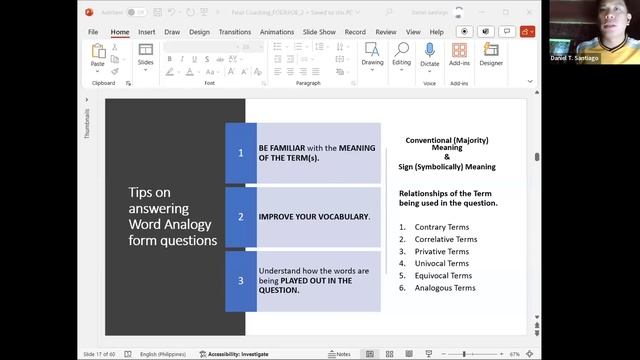Click the Copy icon in Clipboard group
Screen dimensions: 640x360
click(x=115, y=59)
